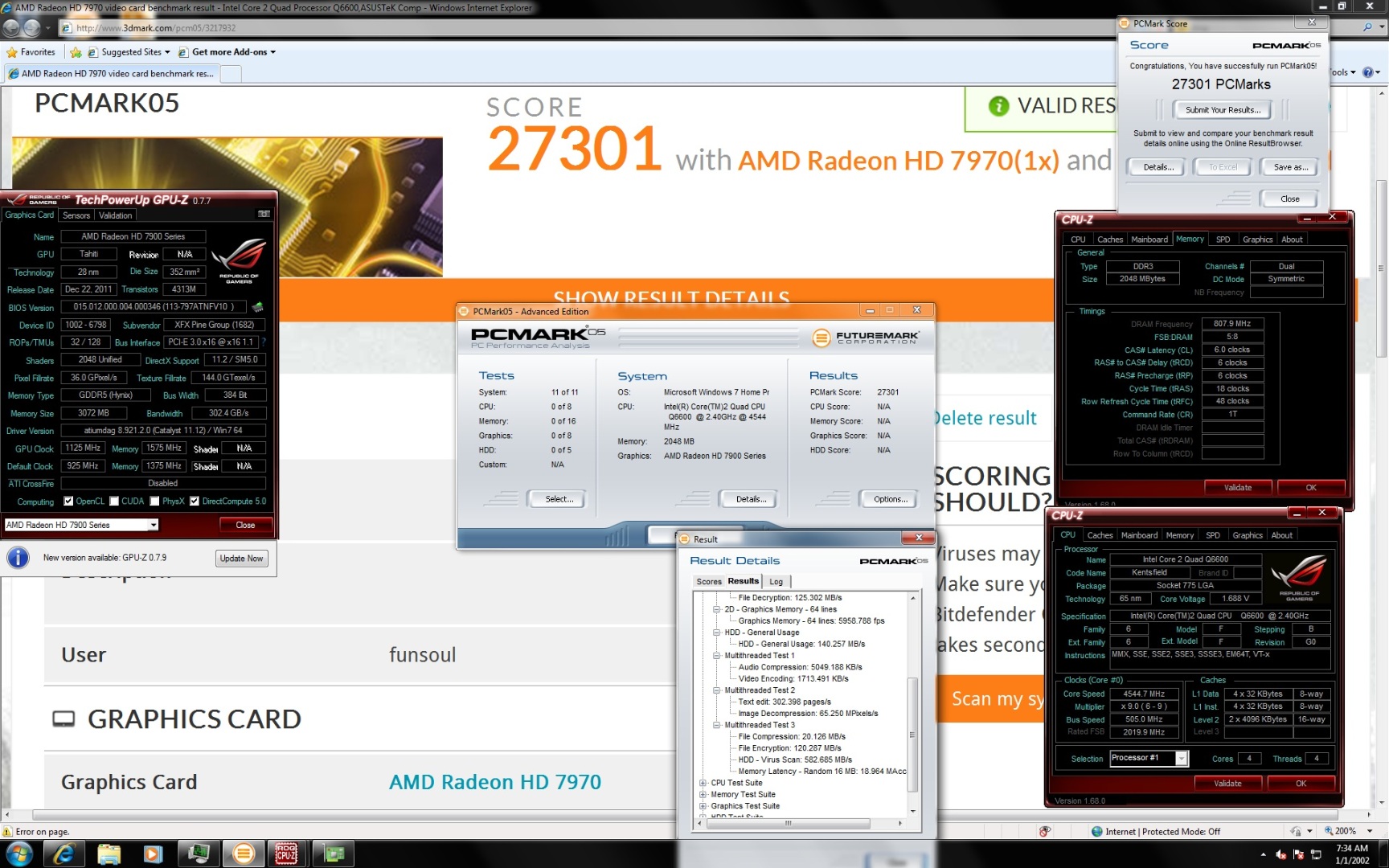
Task: Open the Log tab in Result Details
Action: (x=776, y=581)
